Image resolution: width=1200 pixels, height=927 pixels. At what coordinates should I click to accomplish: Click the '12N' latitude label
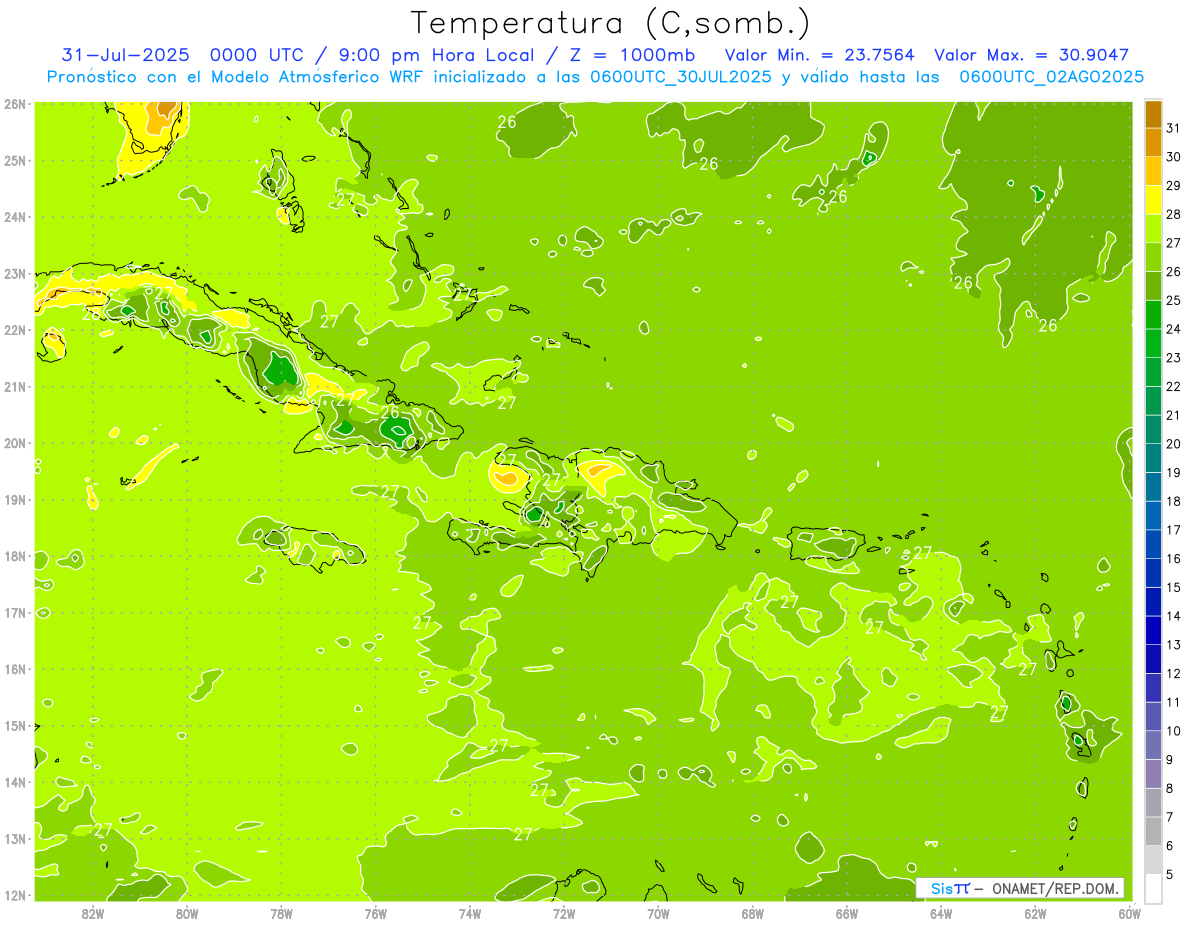[x=15, y=895]
